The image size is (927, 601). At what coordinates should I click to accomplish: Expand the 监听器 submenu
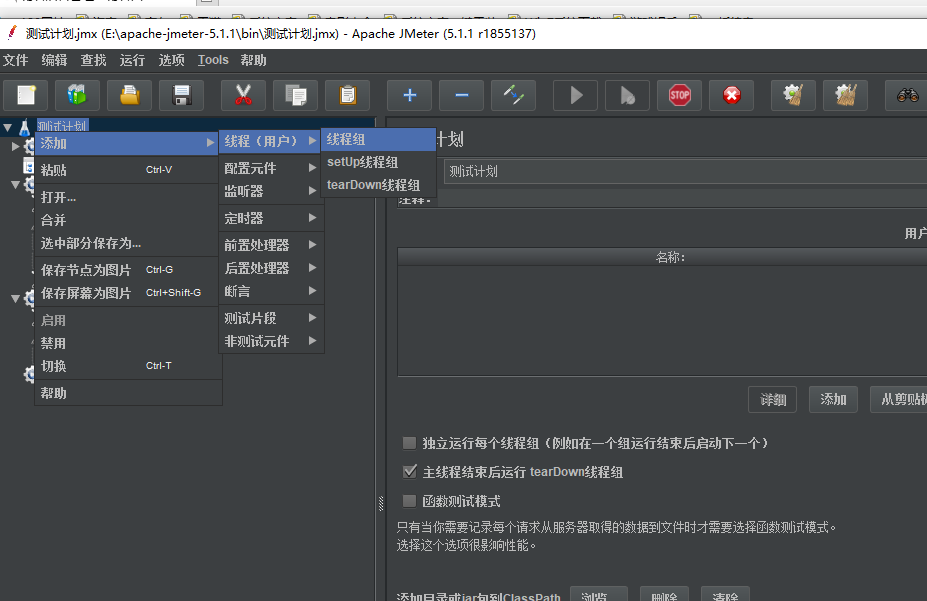click(271, 191)
